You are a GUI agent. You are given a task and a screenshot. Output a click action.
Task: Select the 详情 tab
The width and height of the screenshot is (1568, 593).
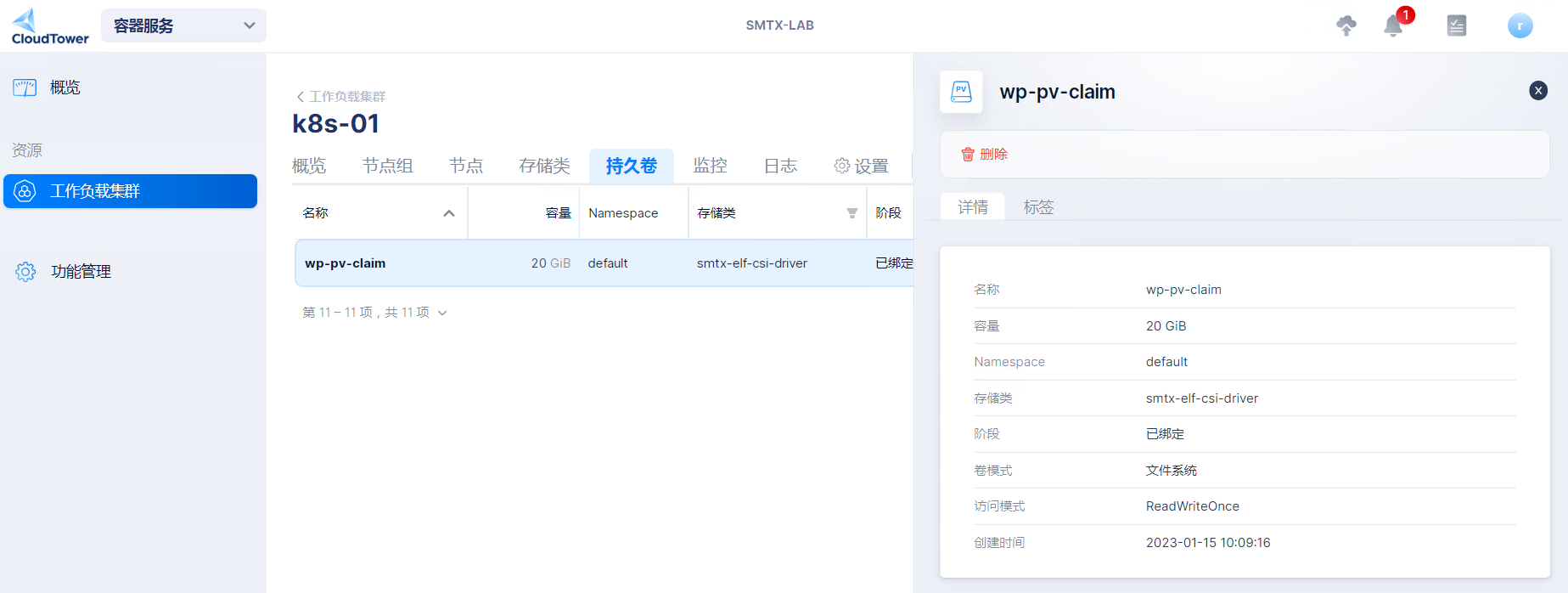pyautogui.click(x=973, y=207)
